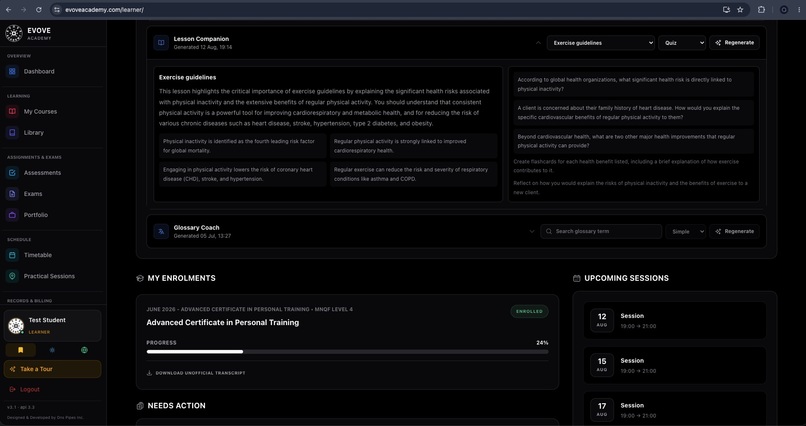
Task: Click the Logout exit icon
Action: click(x=12, y=390)
